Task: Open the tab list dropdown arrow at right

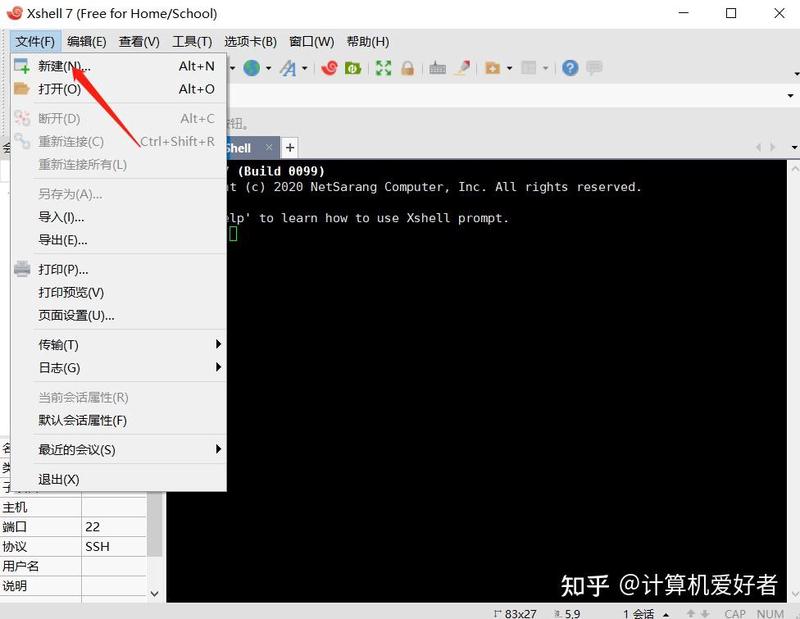Action: (794, 147)
